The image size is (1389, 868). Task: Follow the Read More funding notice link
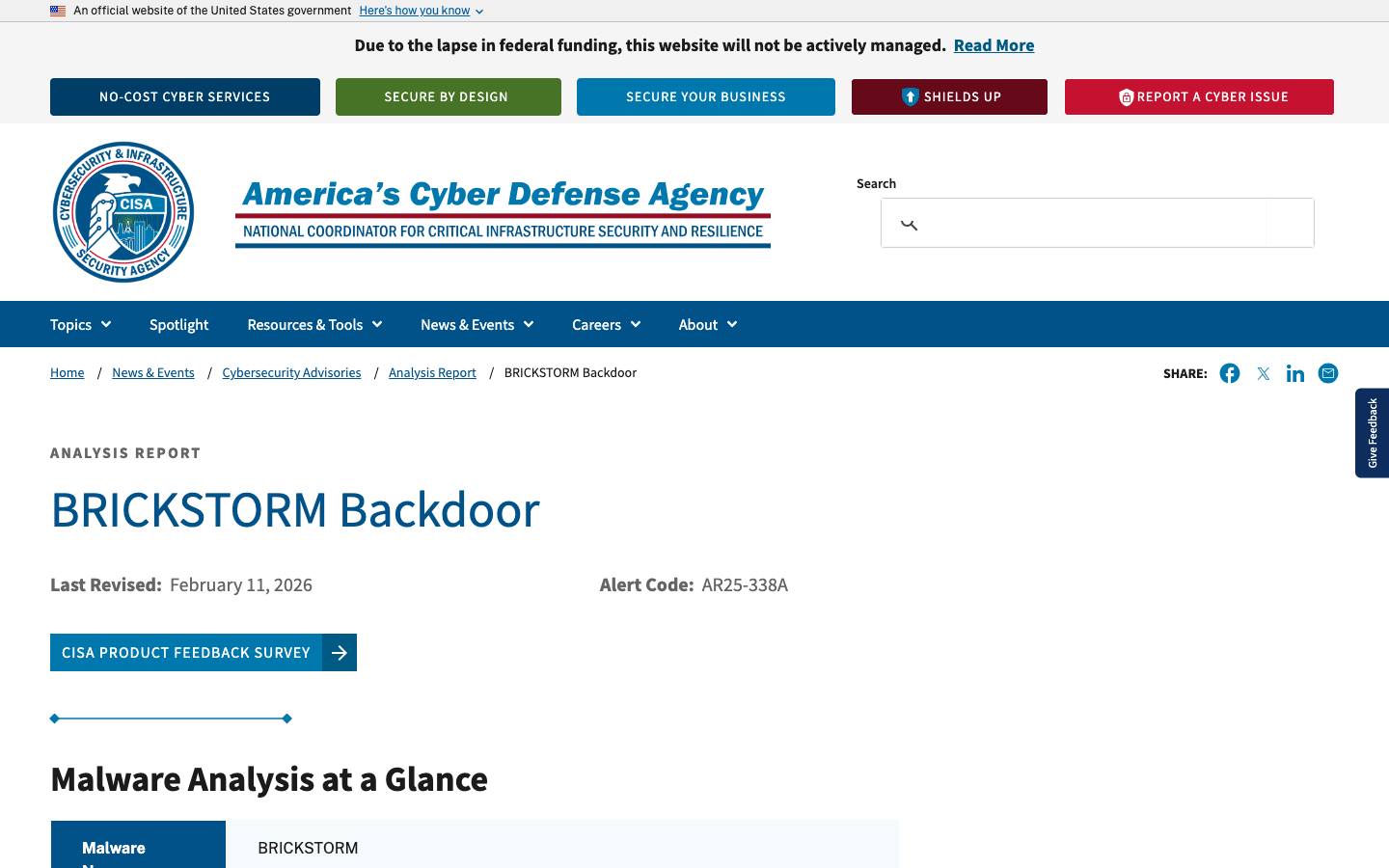994,44
